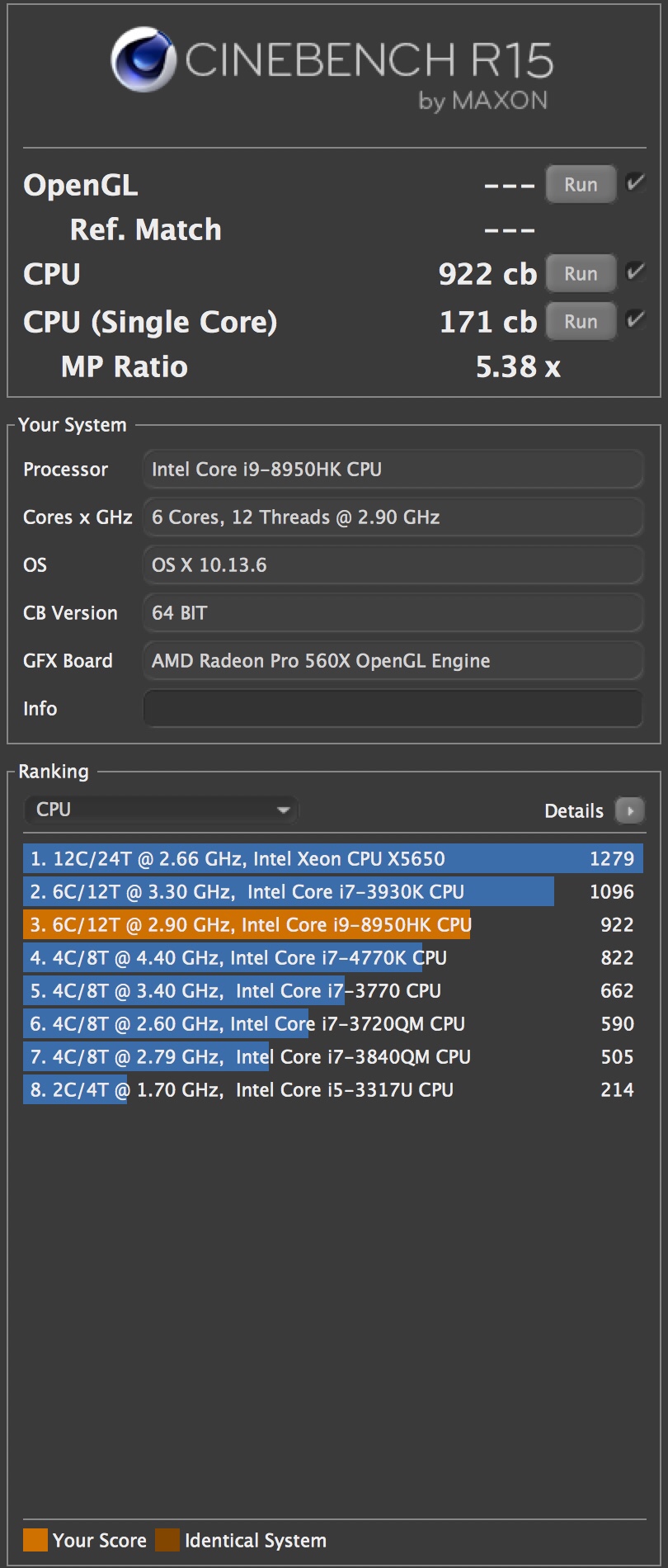Select the orange i9-8950HK ranking row

(x=332, y=924)
